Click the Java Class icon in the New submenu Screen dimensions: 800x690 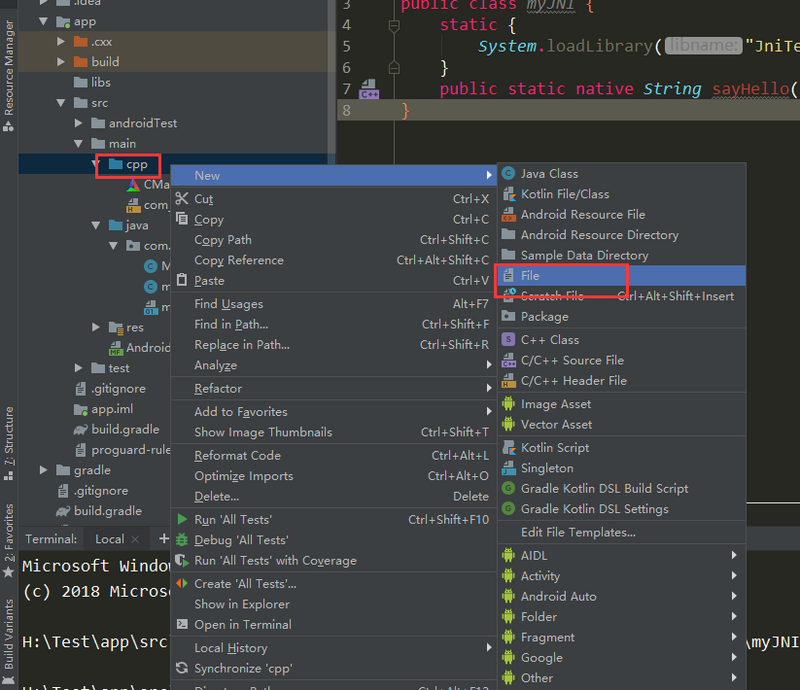click(x=508, y=174)
